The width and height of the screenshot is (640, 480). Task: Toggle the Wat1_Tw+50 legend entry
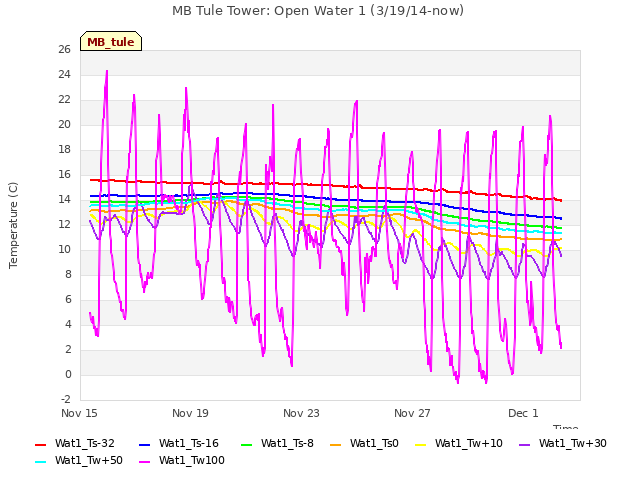coord(78,460)
